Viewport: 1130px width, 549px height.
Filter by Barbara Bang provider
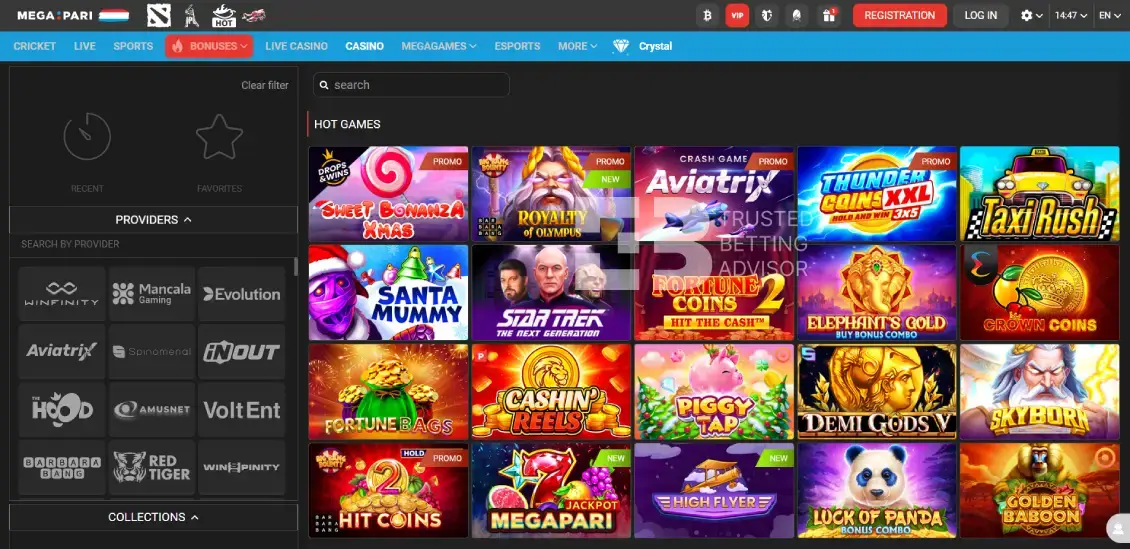[x=62, y=468]
